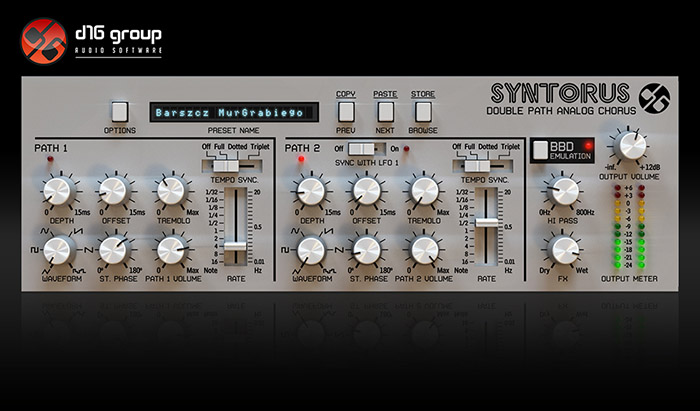The image size is (700, 411).
Task: Click the Path 1 St. Phase knob
Action: tap(114, 250)
